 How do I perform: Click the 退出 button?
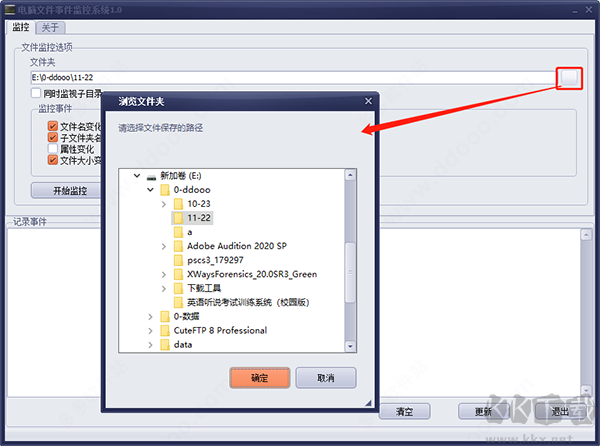pos(560,412)
